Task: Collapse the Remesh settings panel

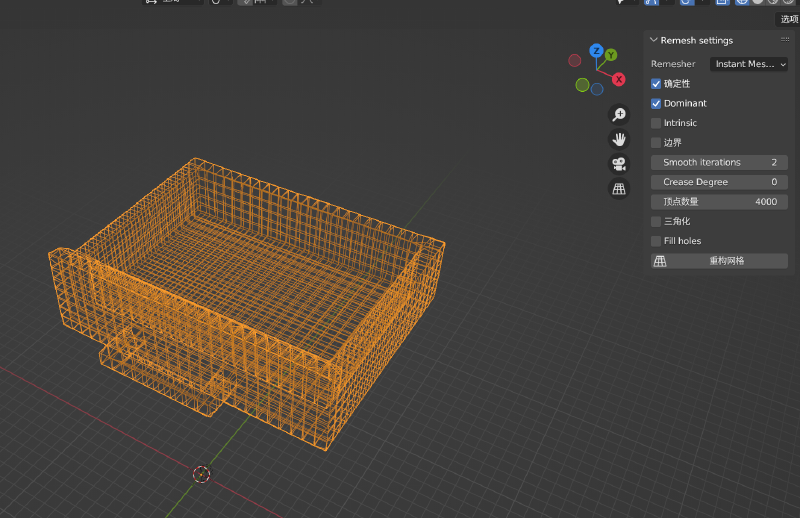Action: point(654,40)
